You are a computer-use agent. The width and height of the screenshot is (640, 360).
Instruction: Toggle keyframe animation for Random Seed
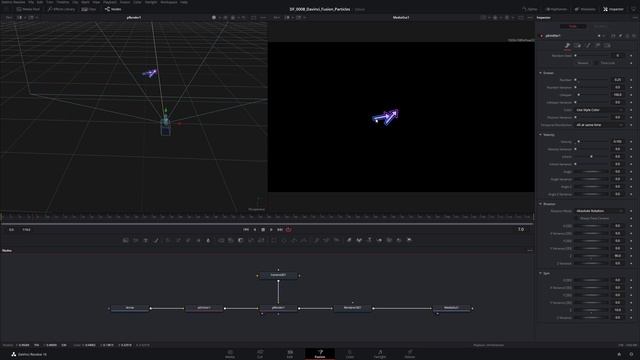point(631,56)
